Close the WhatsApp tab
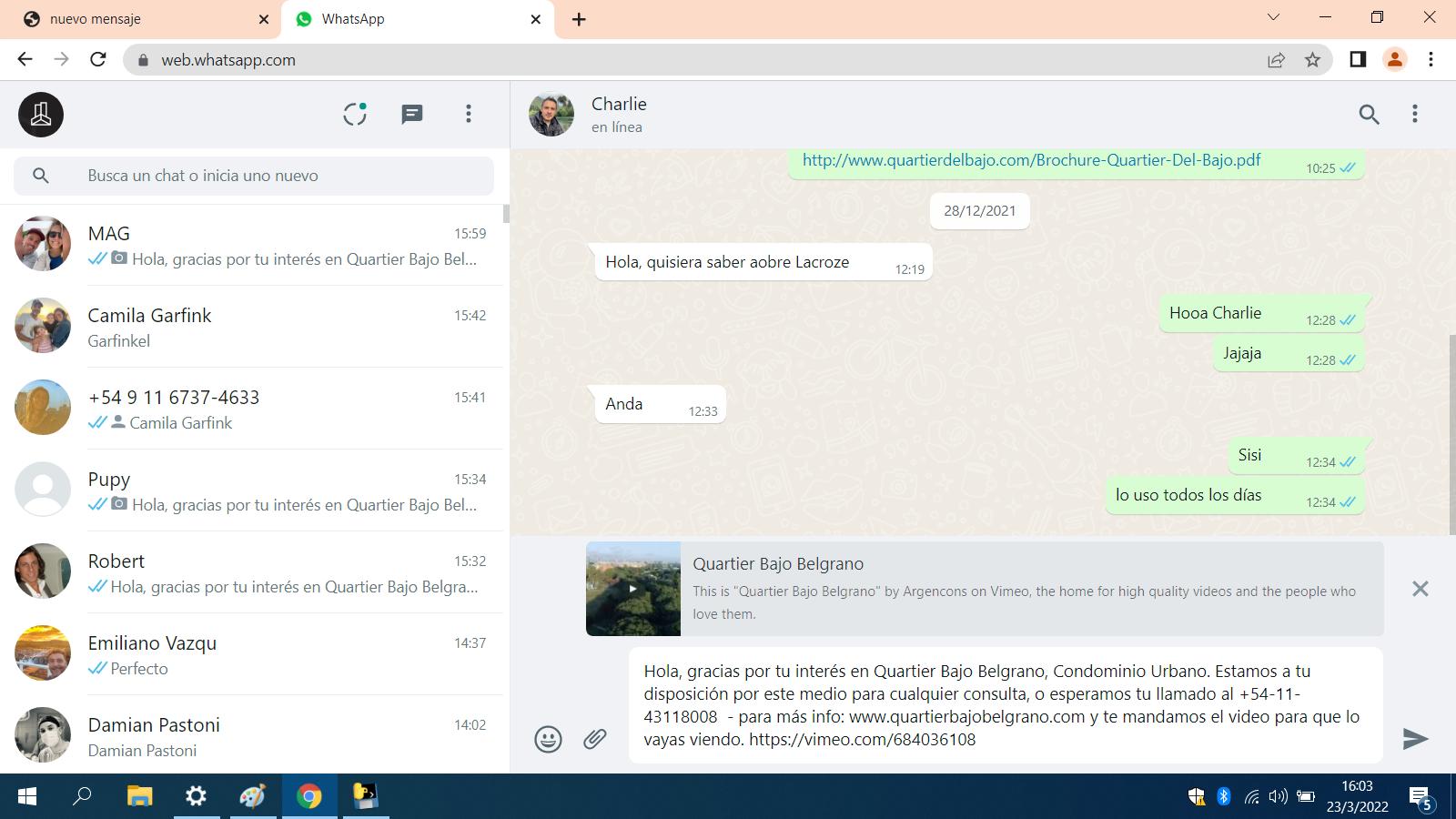 [x=535, y=19]
